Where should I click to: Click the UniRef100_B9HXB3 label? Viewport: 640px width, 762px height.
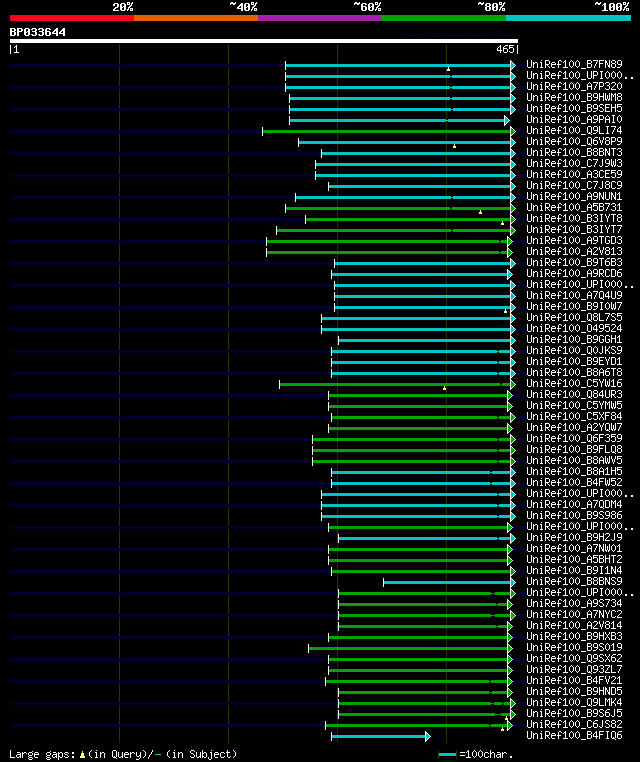click(574, 637)
